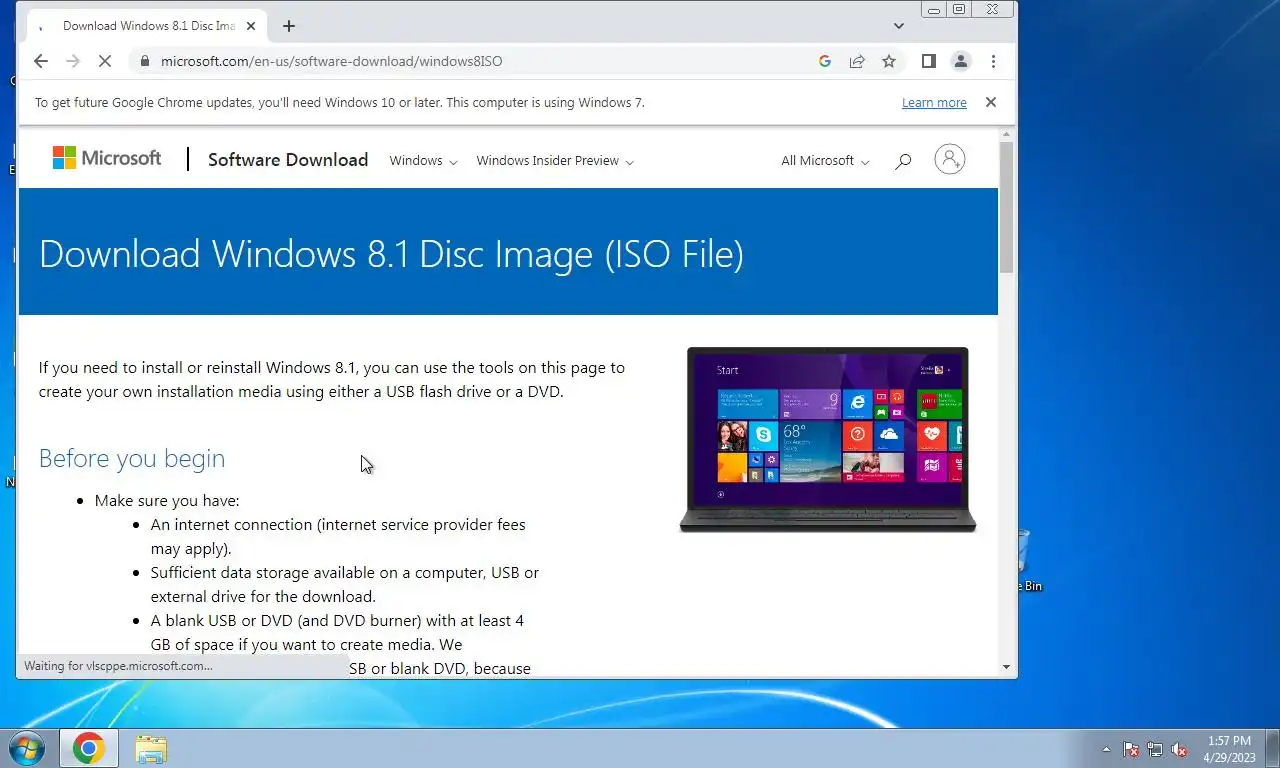This screenshot has width=1280, height=768.
Task: Click the page vertical scrollbar thumb
Action: 1006,207
